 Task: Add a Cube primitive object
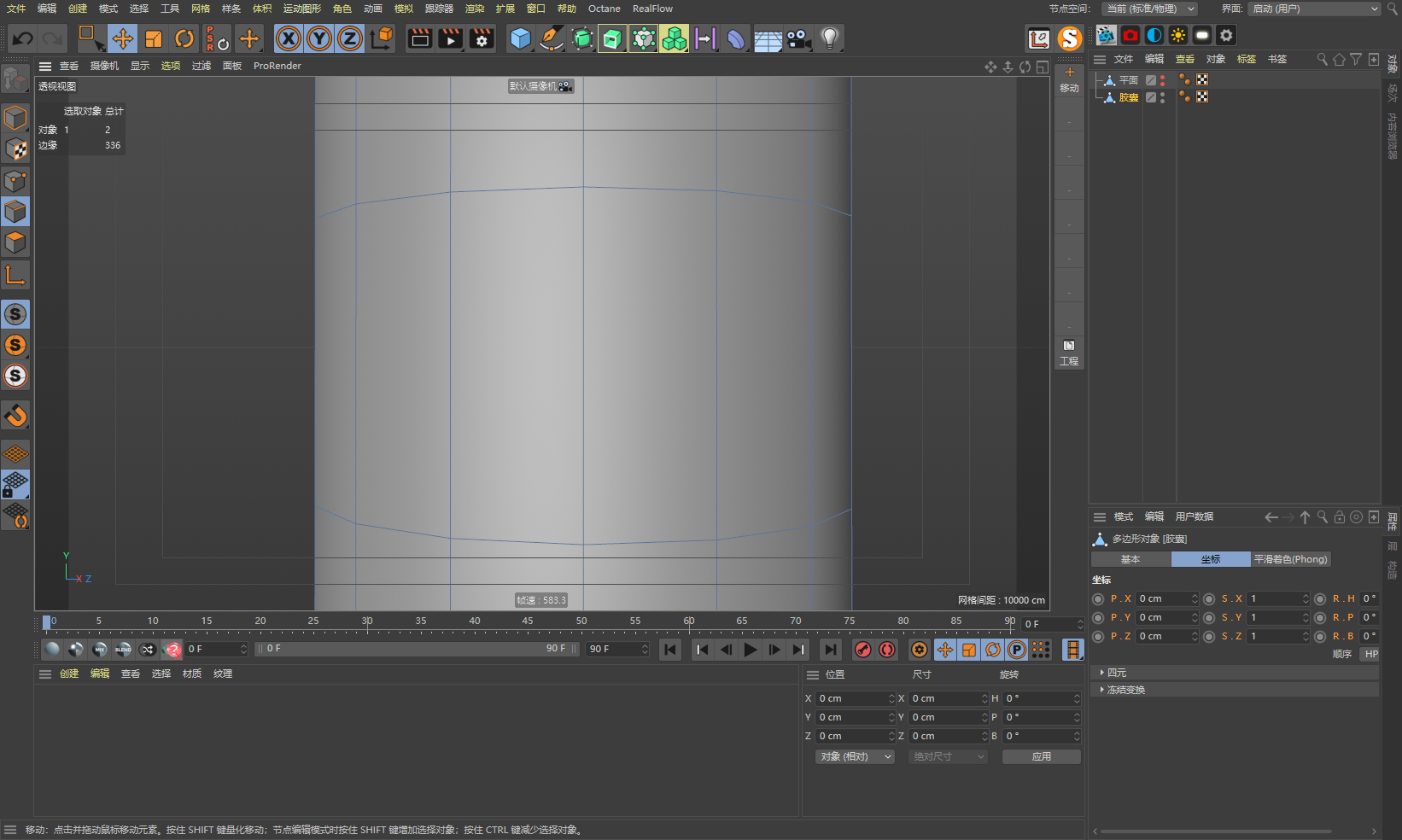(520, 38)
